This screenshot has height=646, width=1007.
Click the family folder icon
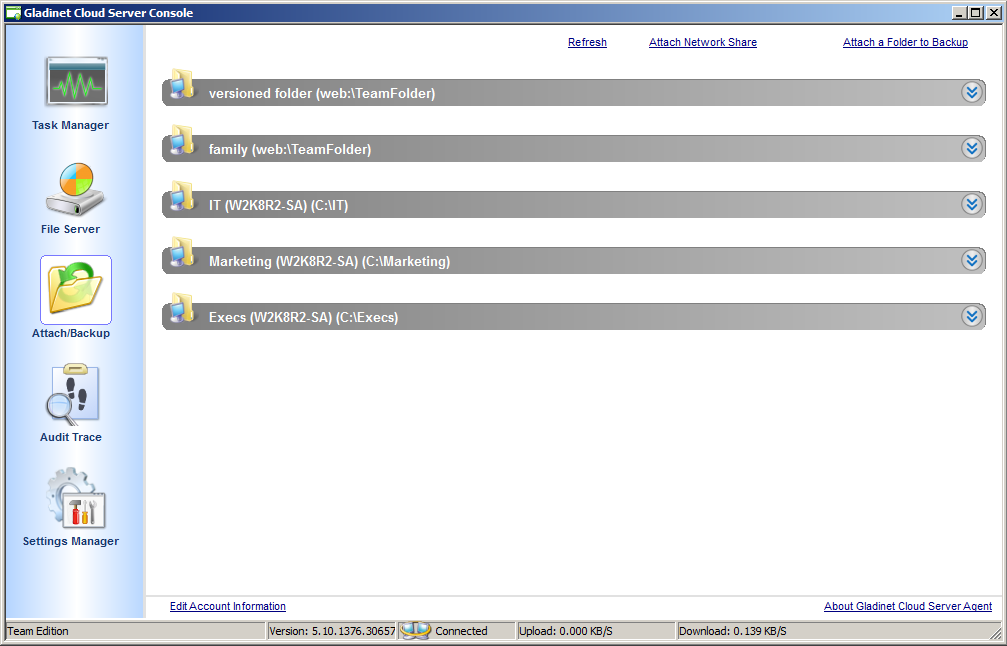[182, 141]
